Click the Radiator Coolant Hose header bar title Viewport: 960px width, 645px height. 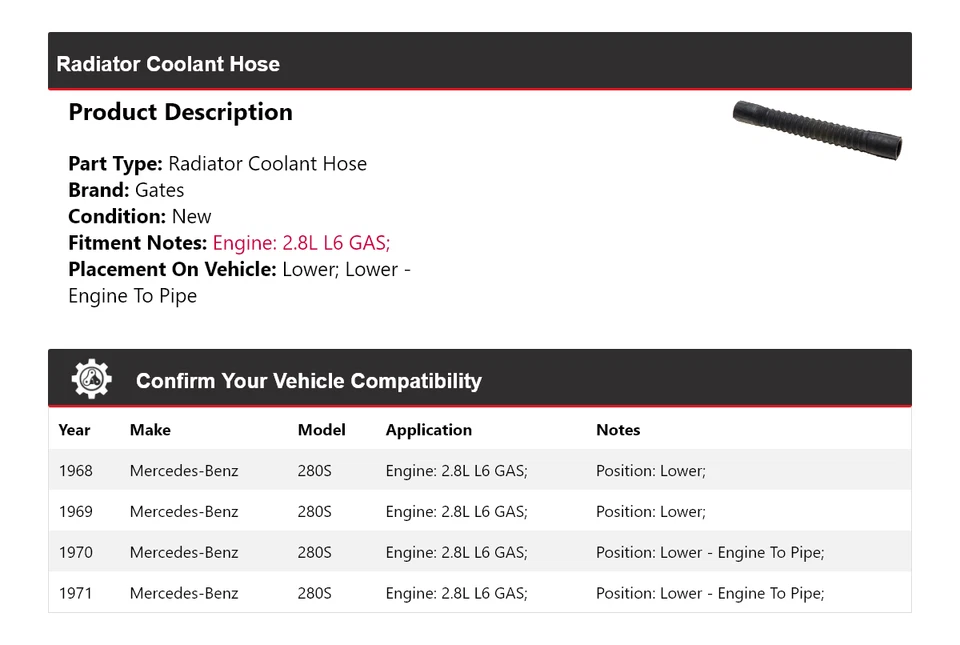coord(168,64)
